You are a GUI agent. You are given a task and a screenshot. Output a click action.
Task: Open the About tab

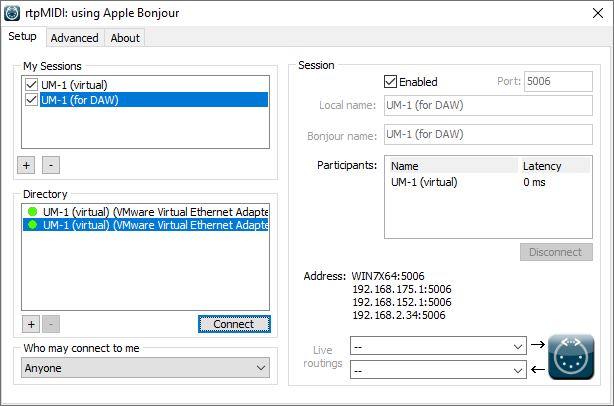125,38
